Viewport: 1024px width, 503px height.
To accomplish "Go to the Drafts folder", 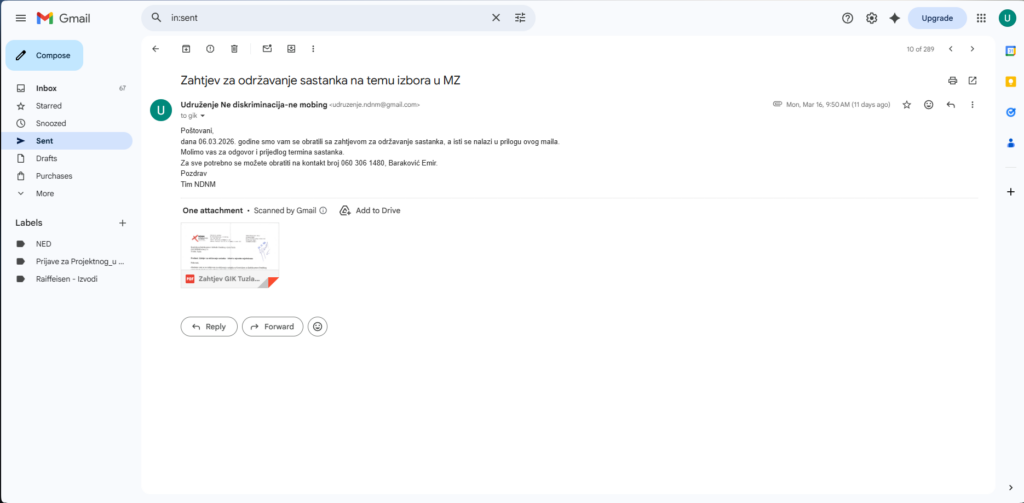I will point(47,158).
